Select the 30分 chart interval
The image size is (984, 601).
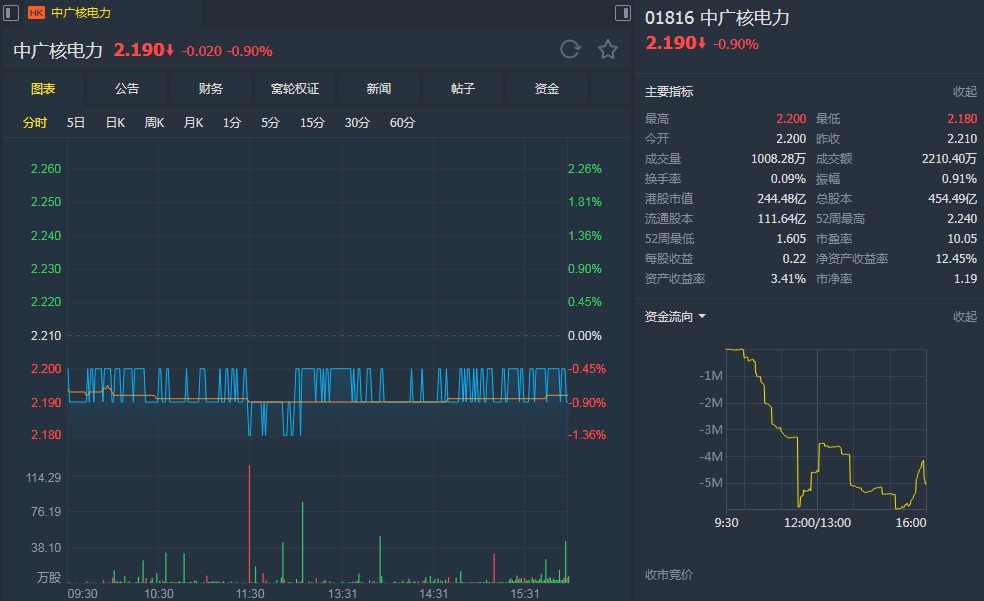357,122
